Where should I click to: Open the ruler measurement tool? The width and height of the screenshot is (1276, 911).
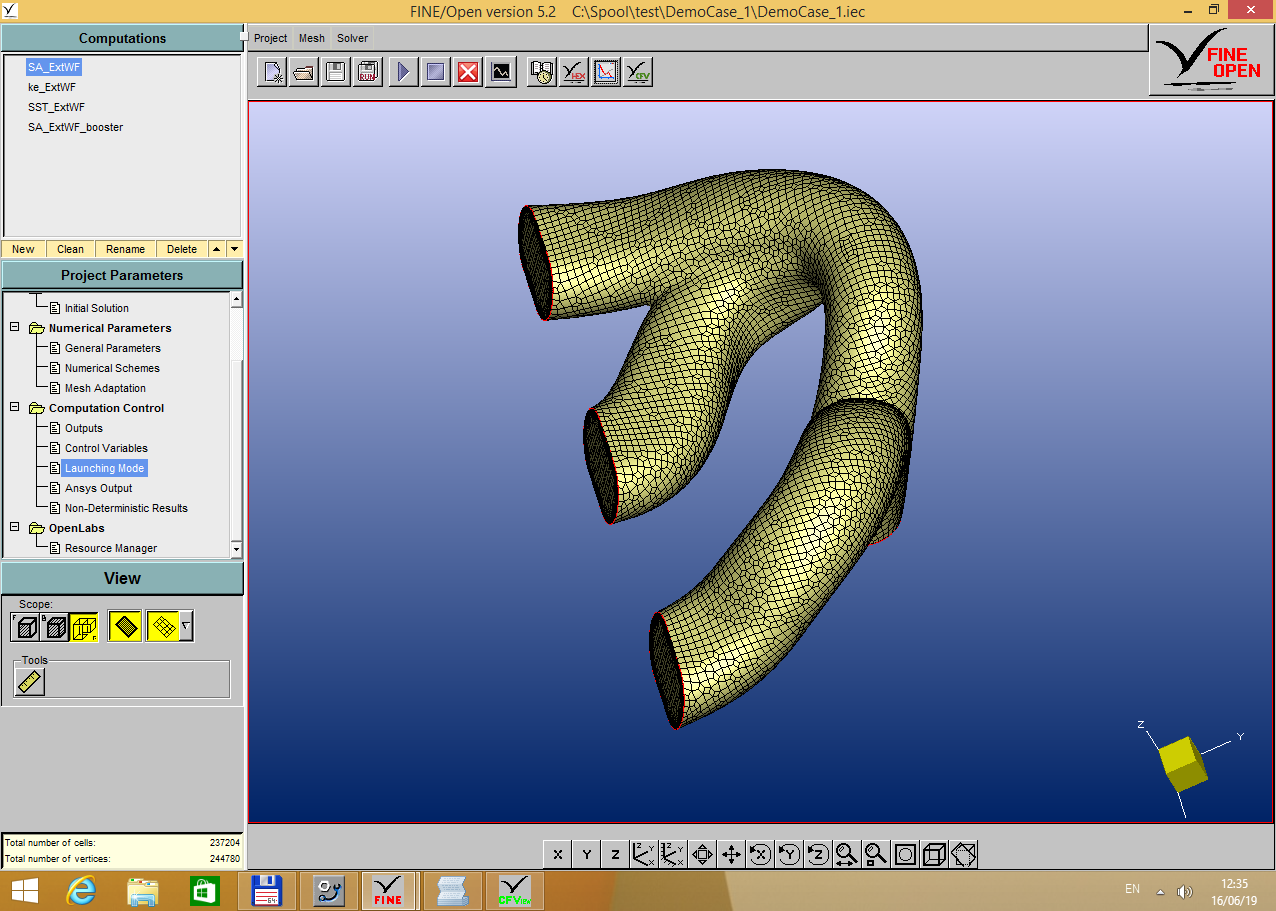30,682
